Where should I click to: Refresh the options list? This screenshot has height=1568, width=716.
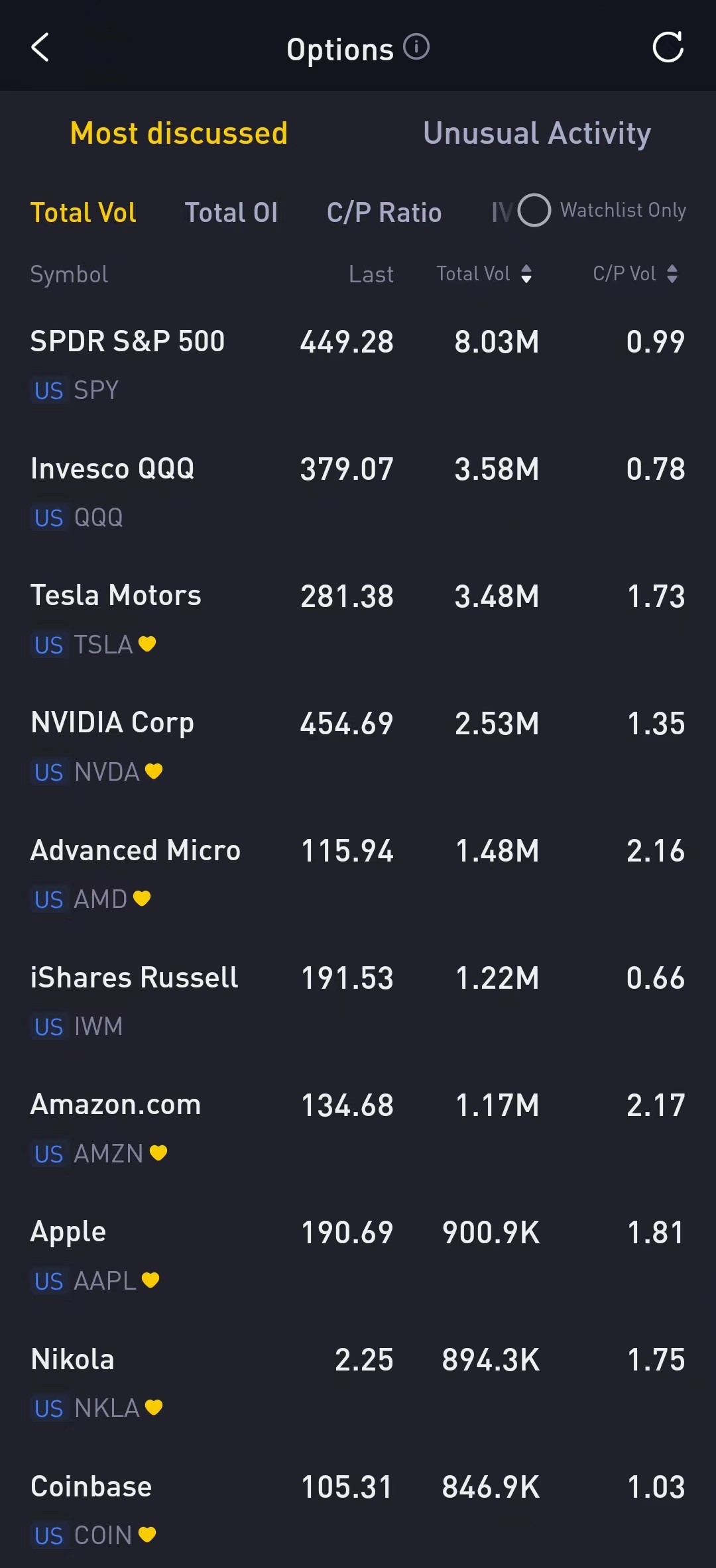[668, 48]
